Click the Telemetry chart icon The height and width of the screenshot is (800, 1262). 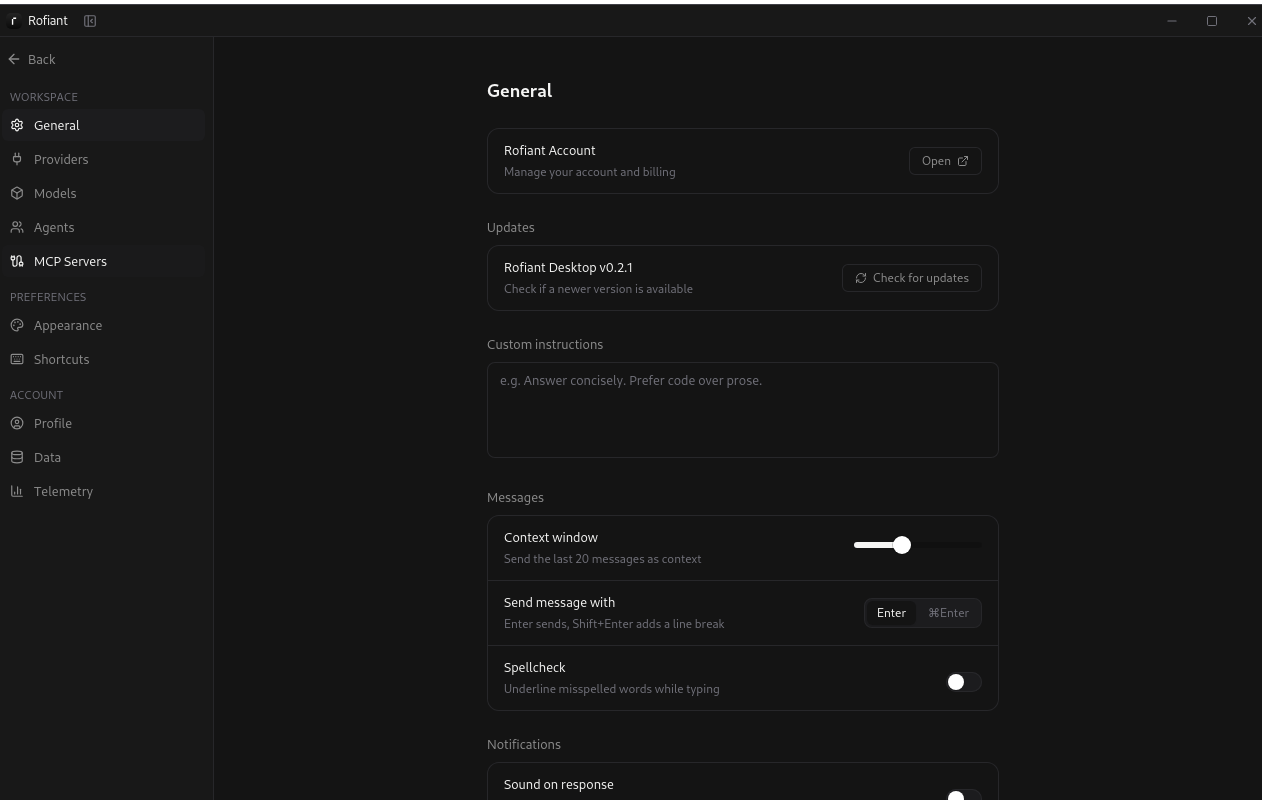pos(17,491)
